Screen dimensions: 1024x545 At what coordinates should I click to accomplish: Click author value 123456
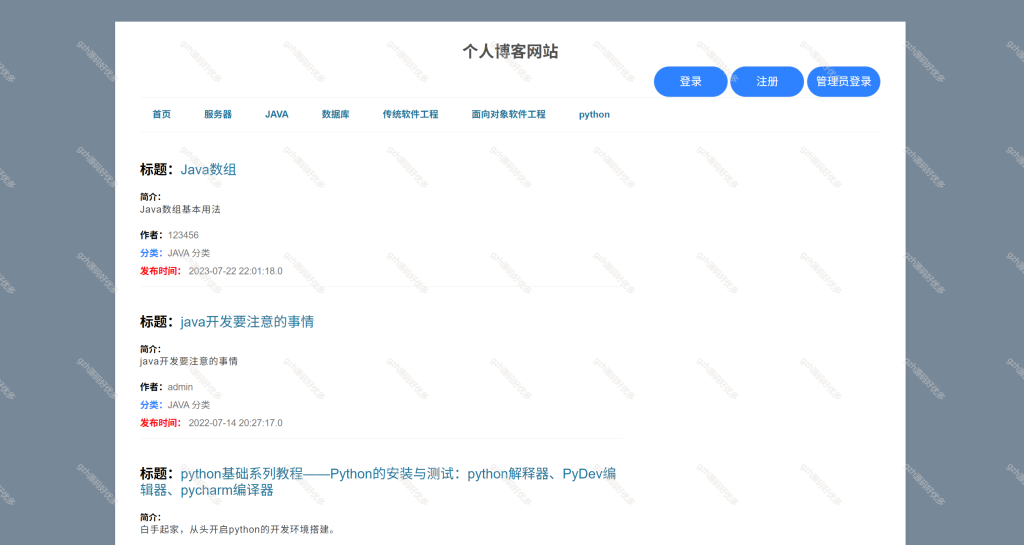coord(183,235)
